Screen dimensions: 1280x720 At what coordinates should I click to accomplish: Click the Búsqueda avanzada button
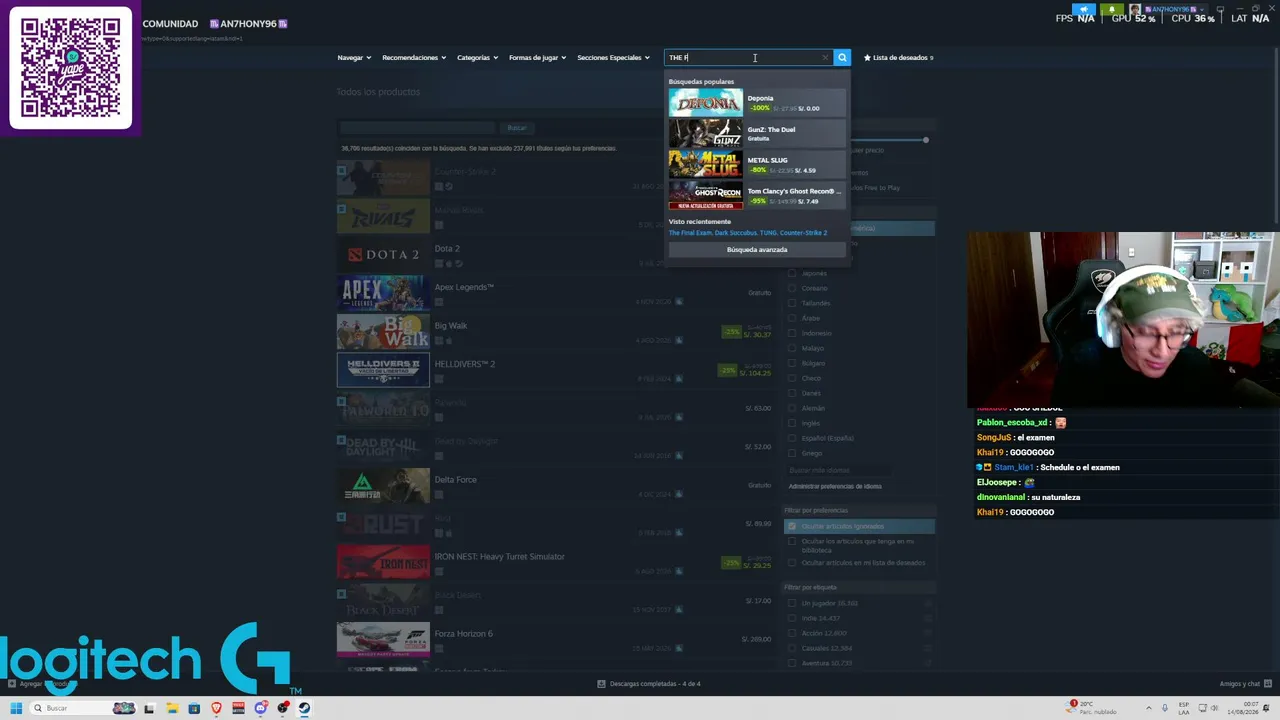point(757,249)
